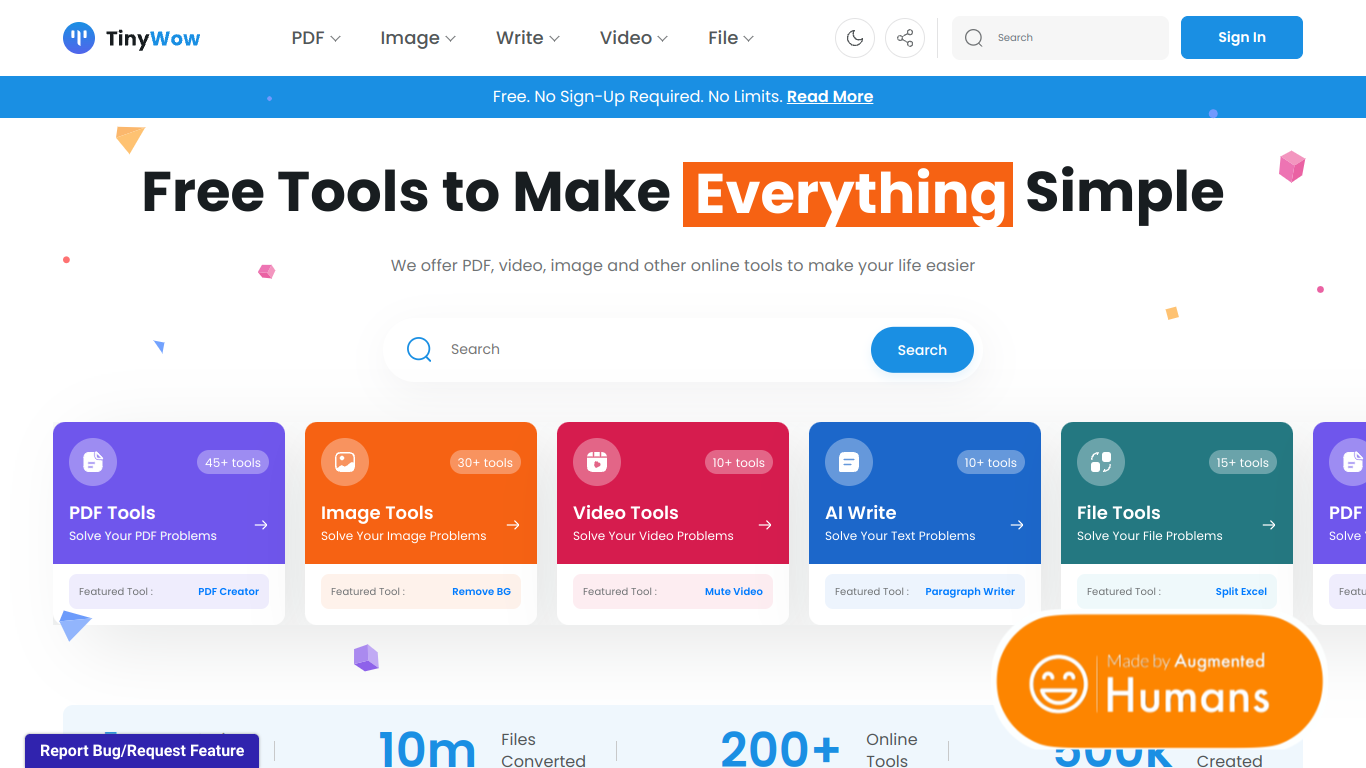Viewport: 1366px width, 768px height.
Task: Click the File Tools convert icon
Action: click(1101, 462)
